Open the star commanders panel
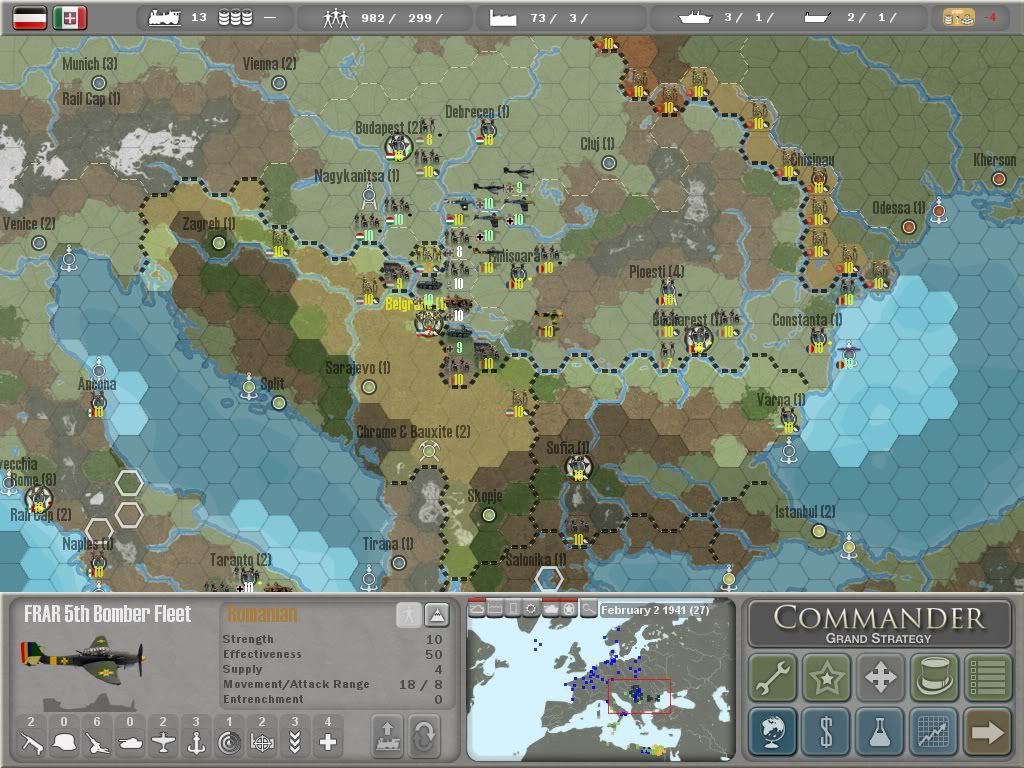Viewport: 1024px width, 768px height. [826, 677]
